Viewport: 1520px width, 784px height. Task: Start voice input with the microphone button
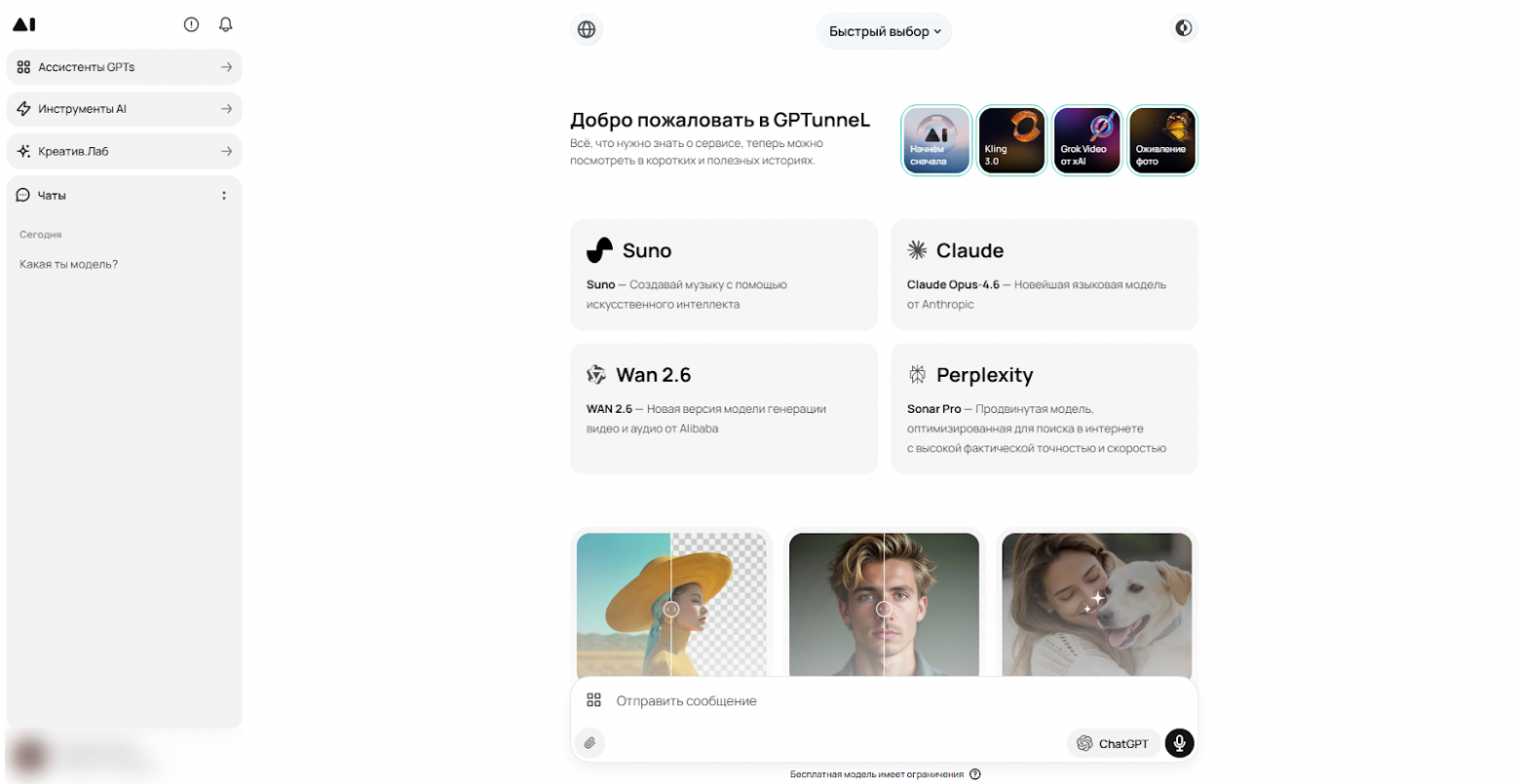pyautogui.click(x=1180, y=743)
